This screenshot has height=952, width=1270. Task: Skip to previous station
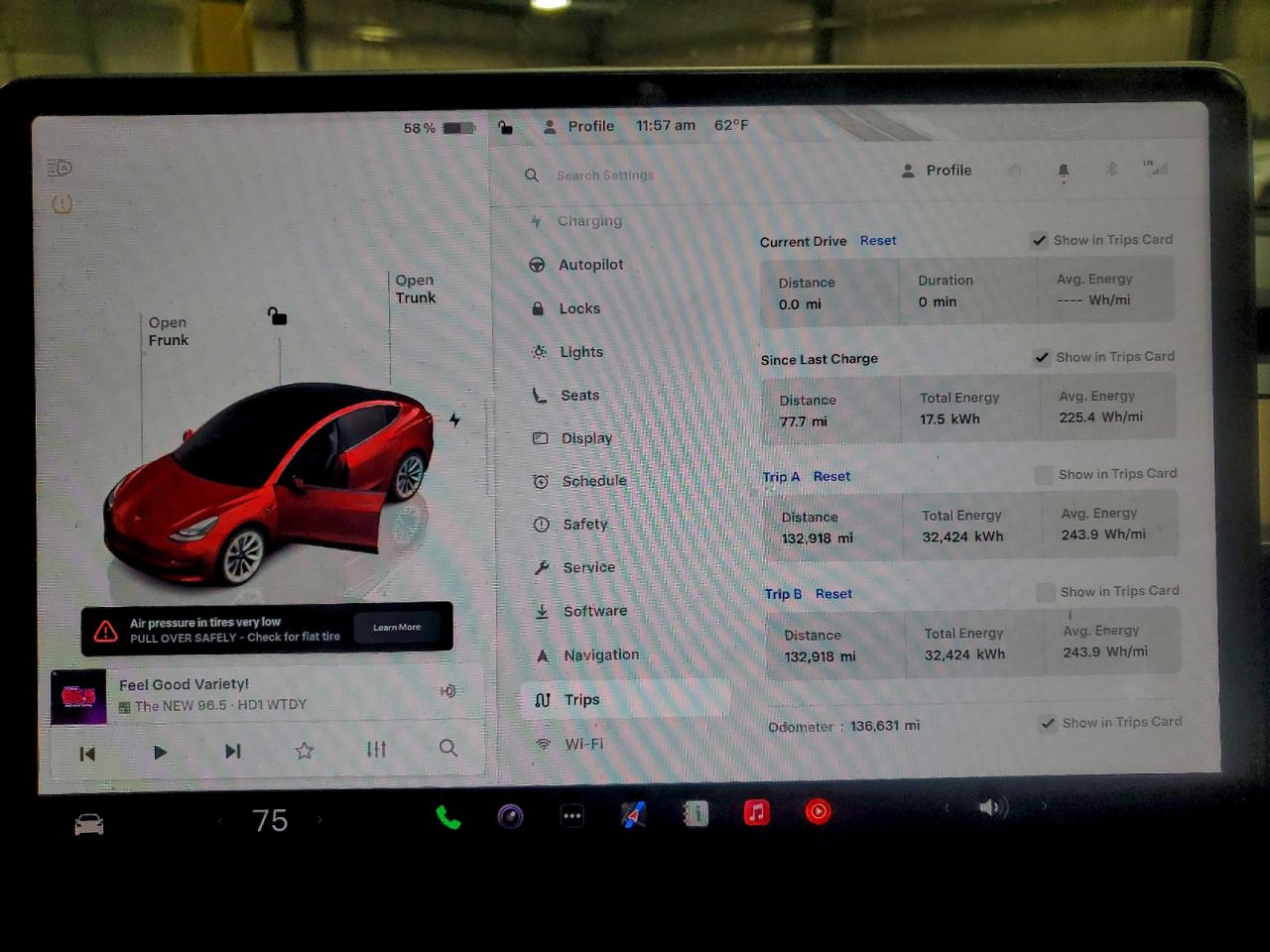point(87,754)
